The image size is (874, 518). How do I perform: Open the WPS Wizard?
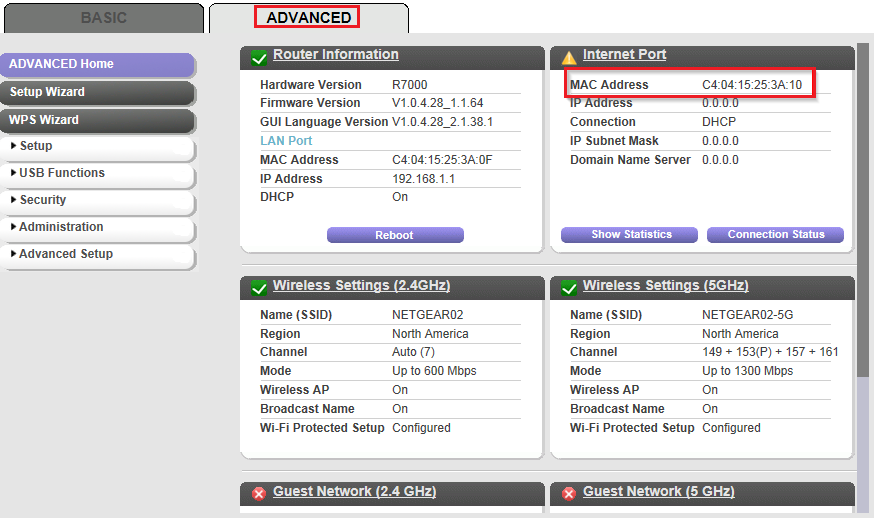pyautogui.click(x=98, y=120)
